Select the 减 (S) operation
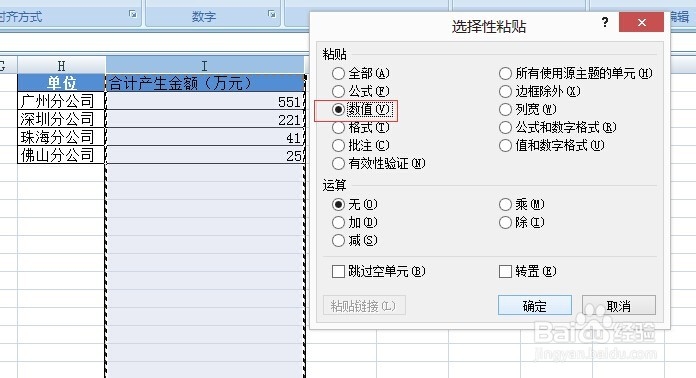 [355, 240]
